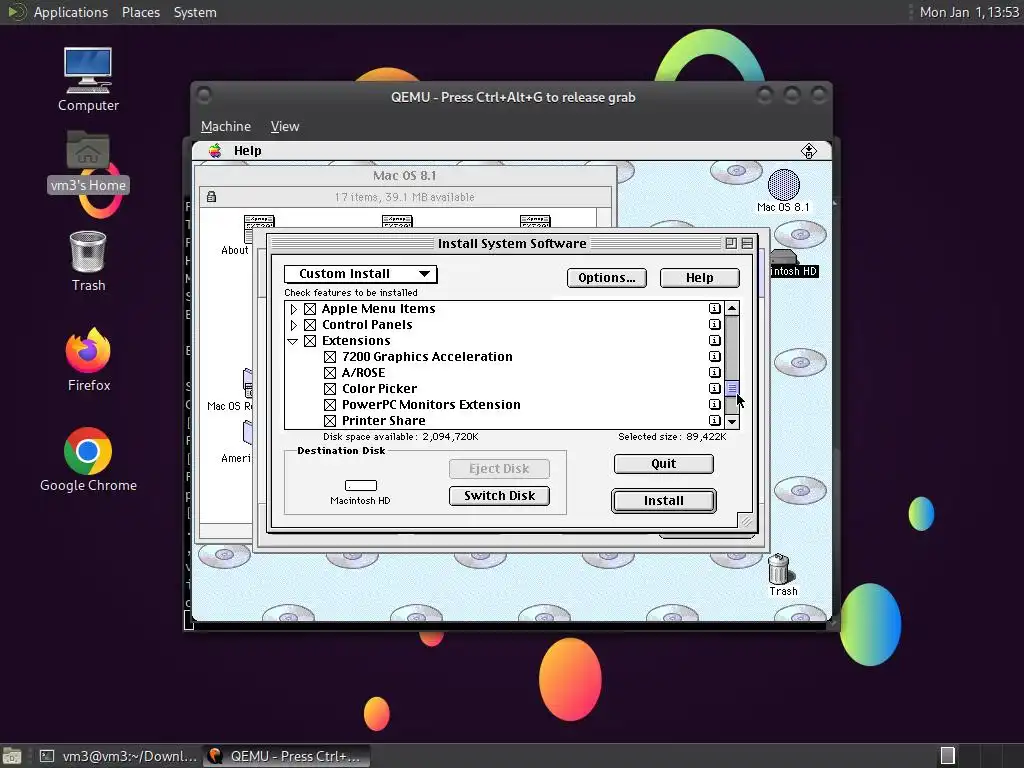The height and width of the screenshot is (768, 1024).
Task: Open QEMU View menu
Action: click(x=285, y=127)
